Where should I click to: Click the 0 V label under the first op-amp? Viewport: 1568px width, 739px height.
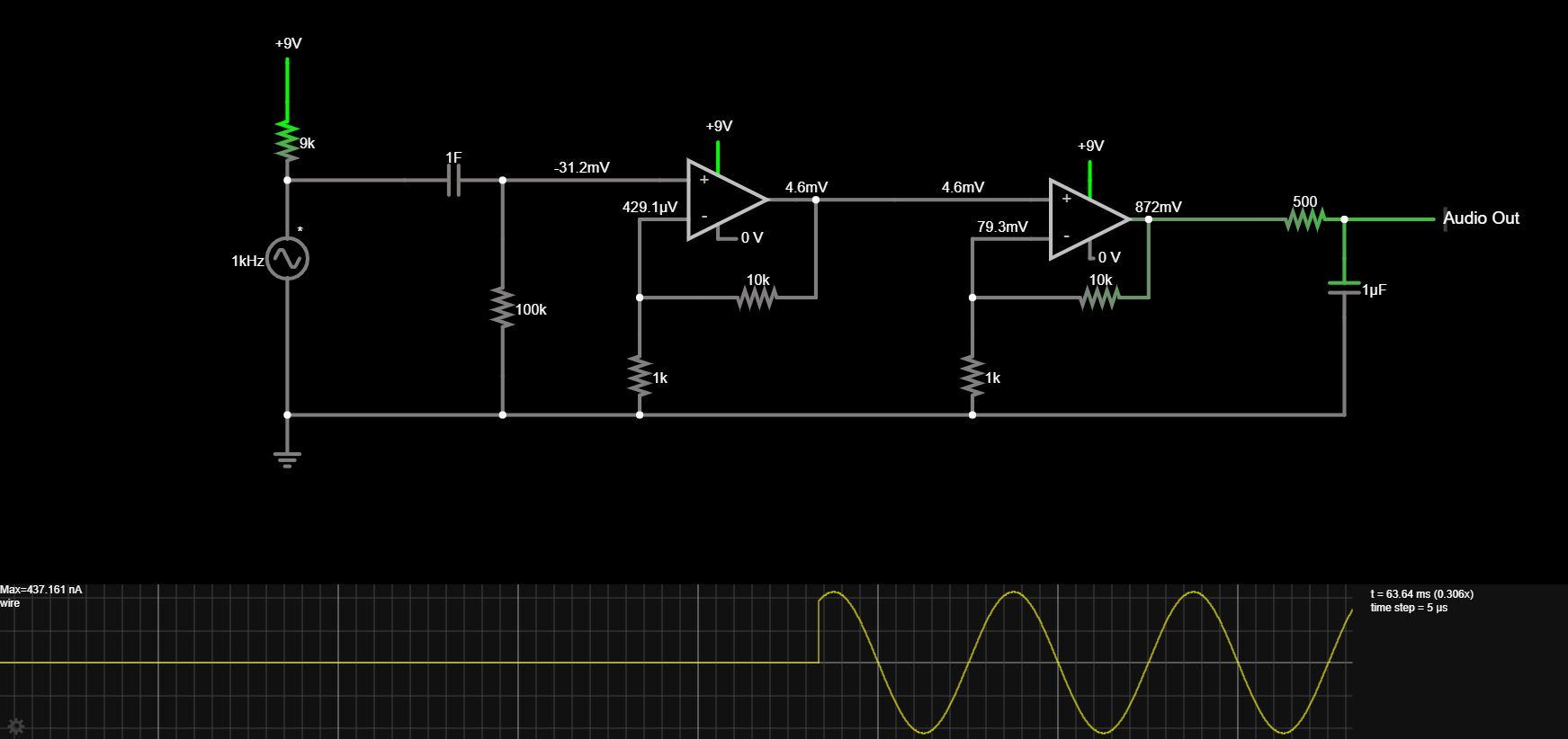click(753, 237)
